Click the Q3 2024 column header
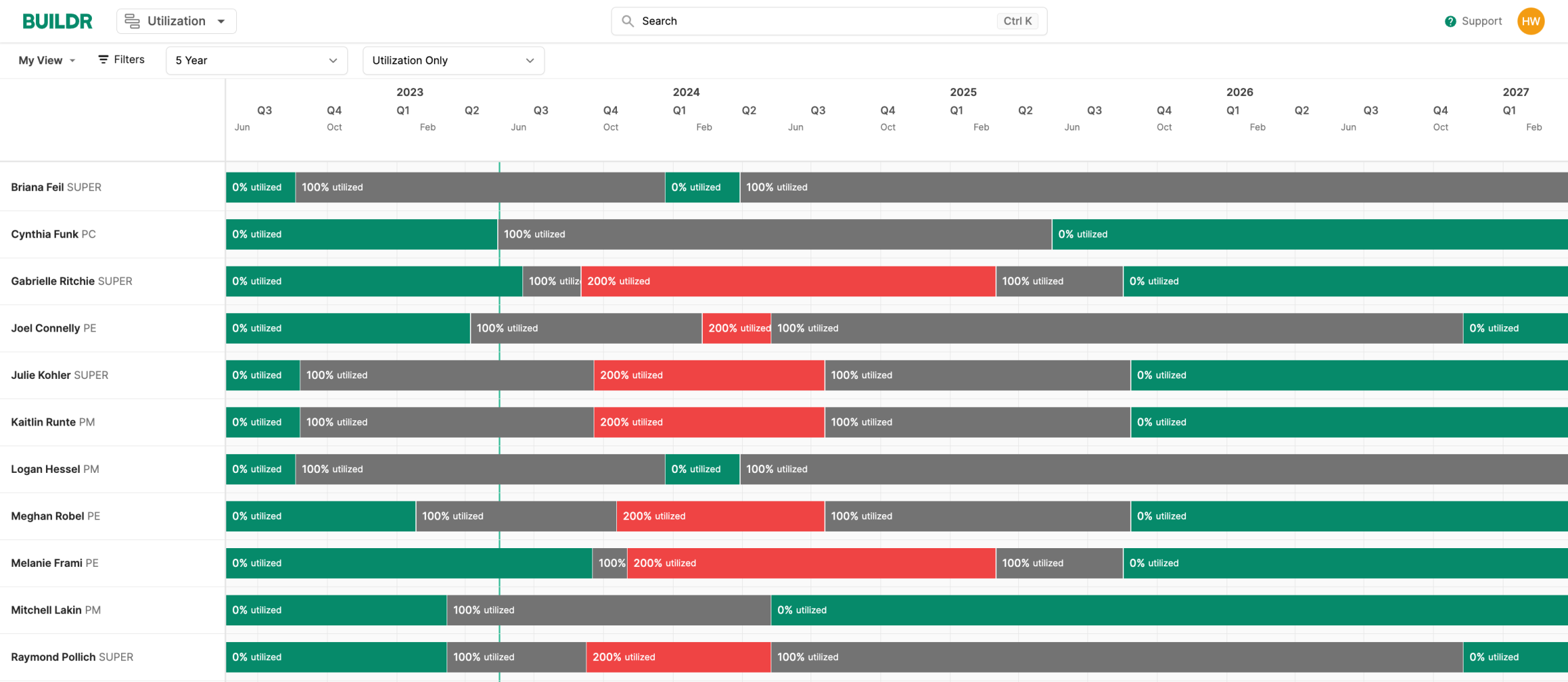 [817, 111]
